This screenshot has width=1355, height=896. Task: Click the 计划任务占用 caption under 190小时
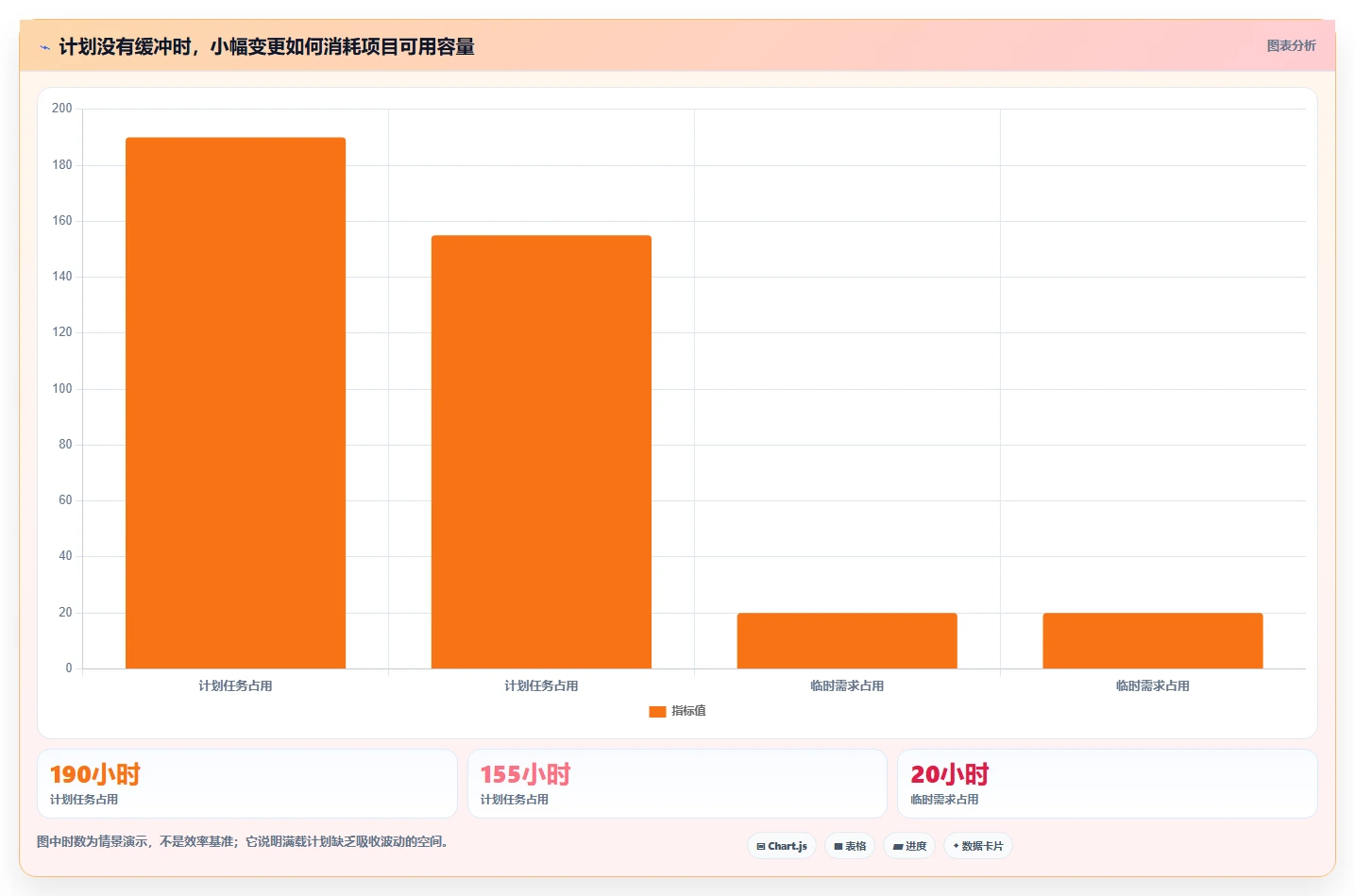pyautogui.click(x=84, y=800)
